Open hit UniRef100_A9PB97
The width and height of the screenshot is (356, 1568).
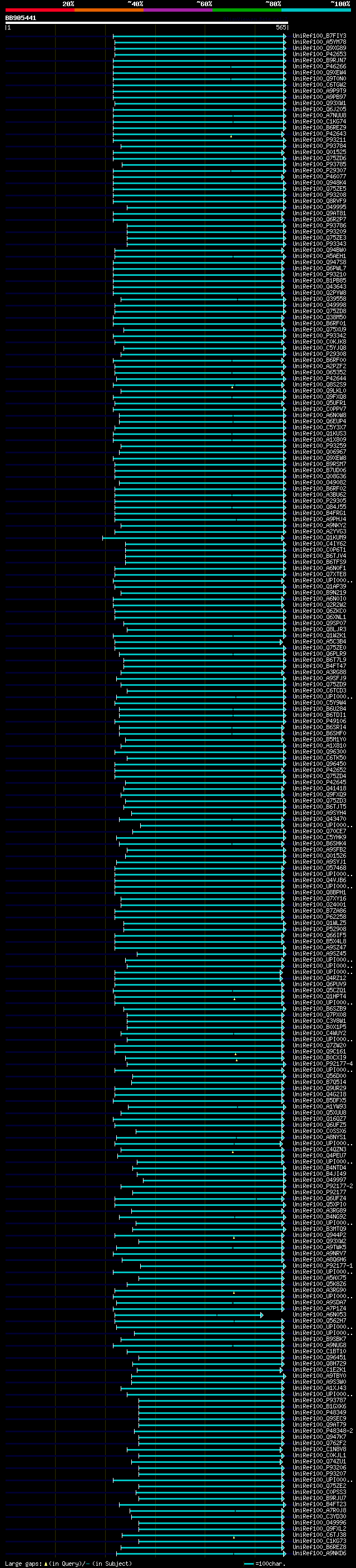click(x=319, y=97)
